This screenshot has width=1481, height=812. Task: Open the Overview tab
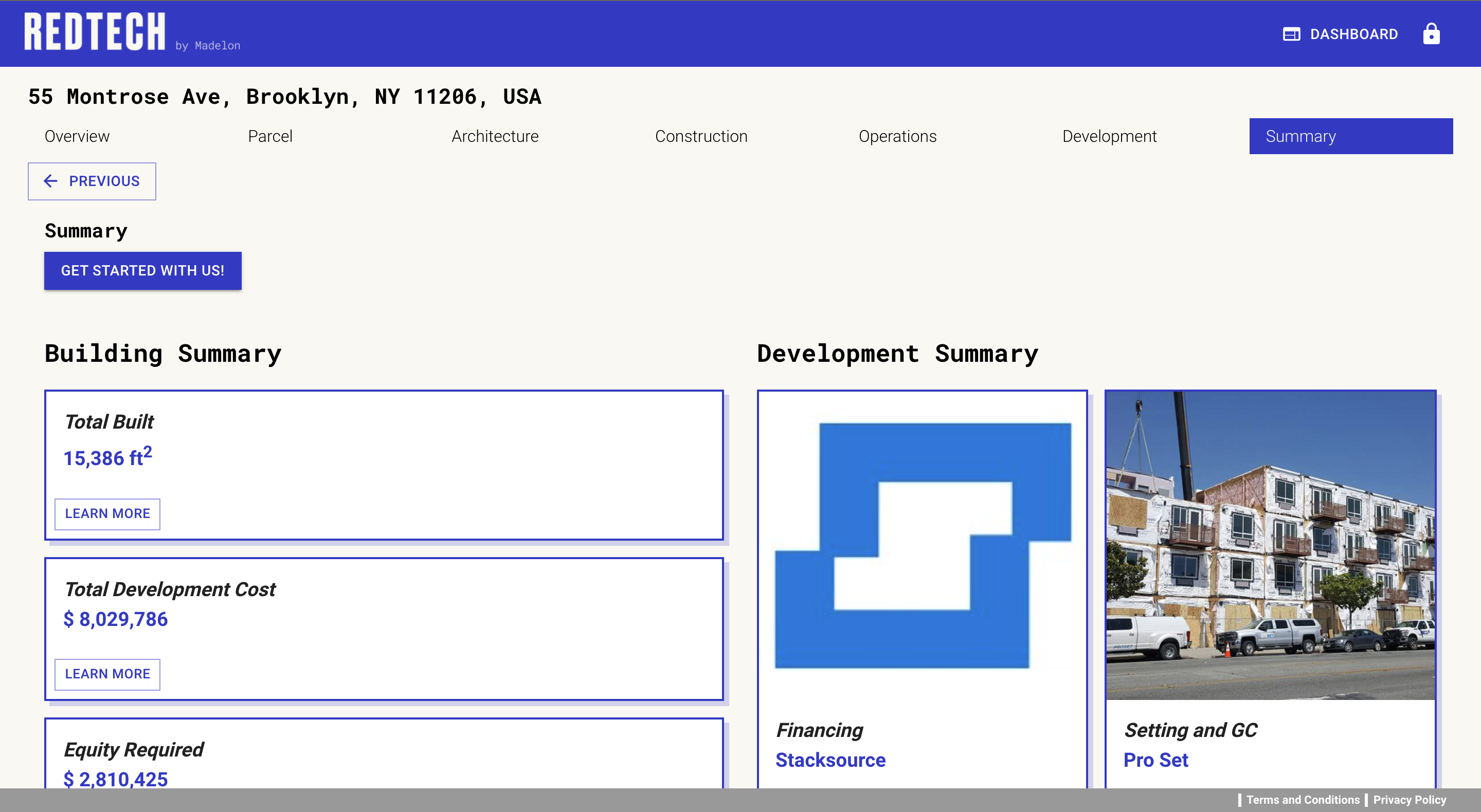77,136
